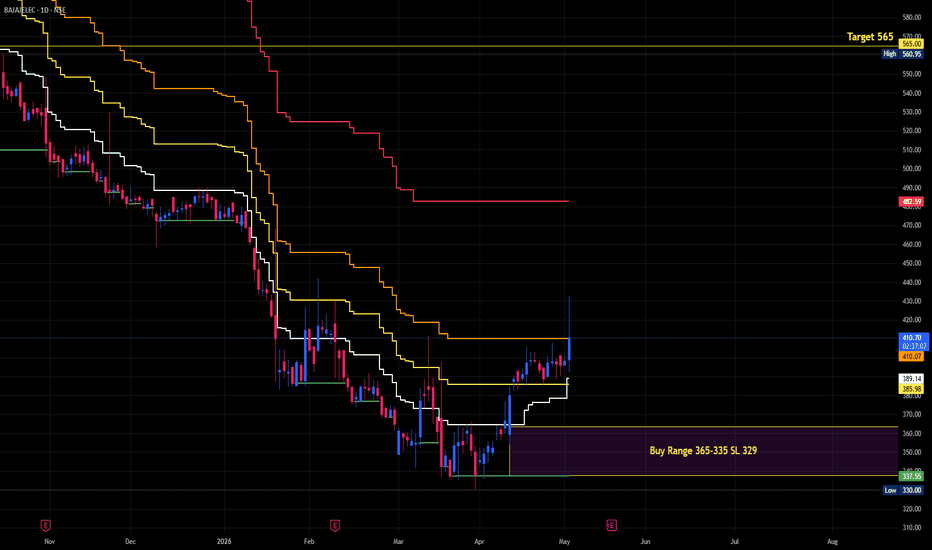Click the earnings E marker near Nov
932x550 pixels.
45,525
